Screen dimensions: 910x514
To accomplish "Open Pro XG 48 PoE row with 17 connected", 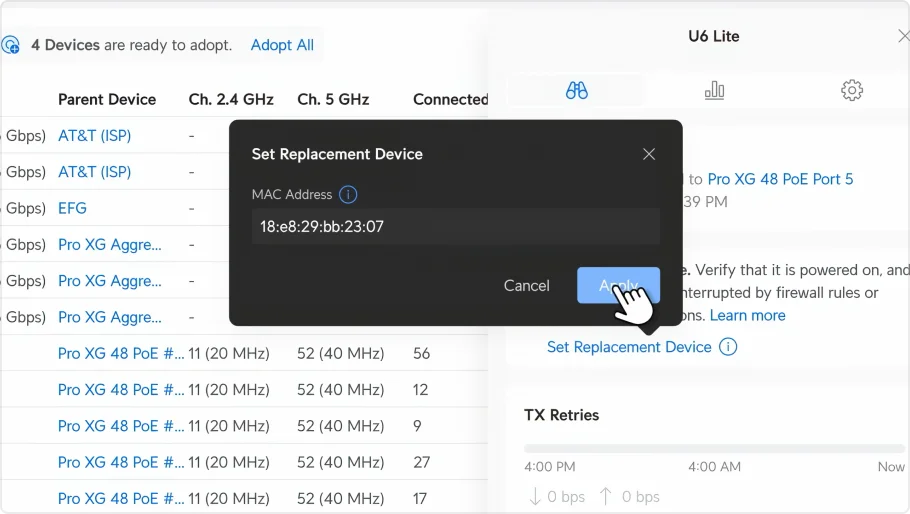I will 121,498.
